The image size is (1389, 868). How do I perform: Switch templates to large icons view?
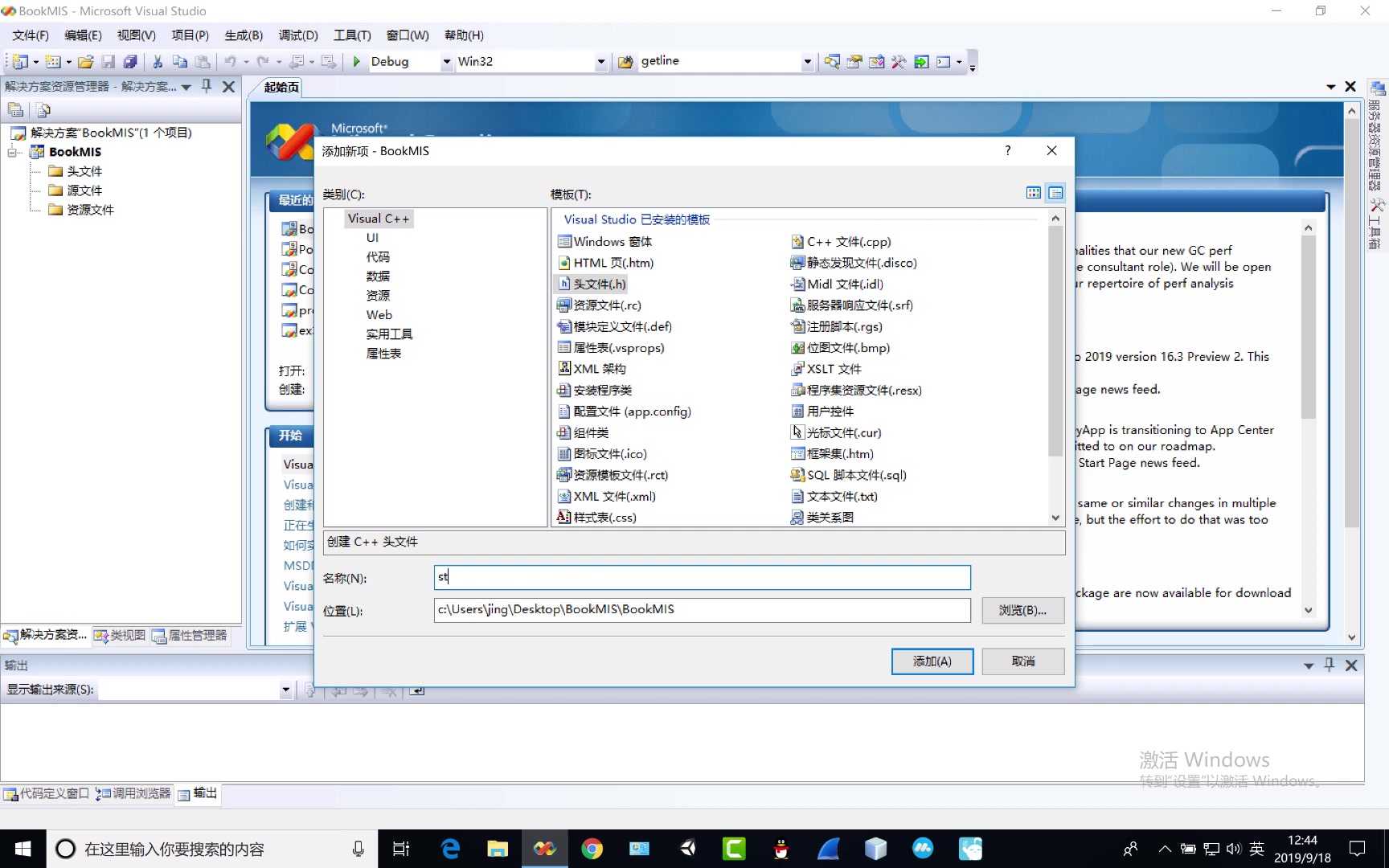pos(1034,193)
